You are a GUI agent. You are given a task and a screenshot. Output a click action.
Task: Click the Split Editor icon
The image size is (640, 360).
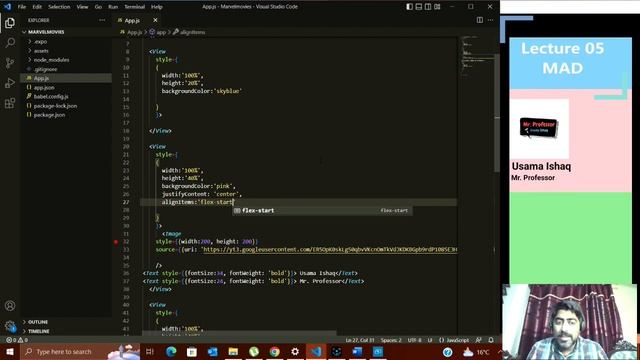pyautogui.click(x=480, y=20)
